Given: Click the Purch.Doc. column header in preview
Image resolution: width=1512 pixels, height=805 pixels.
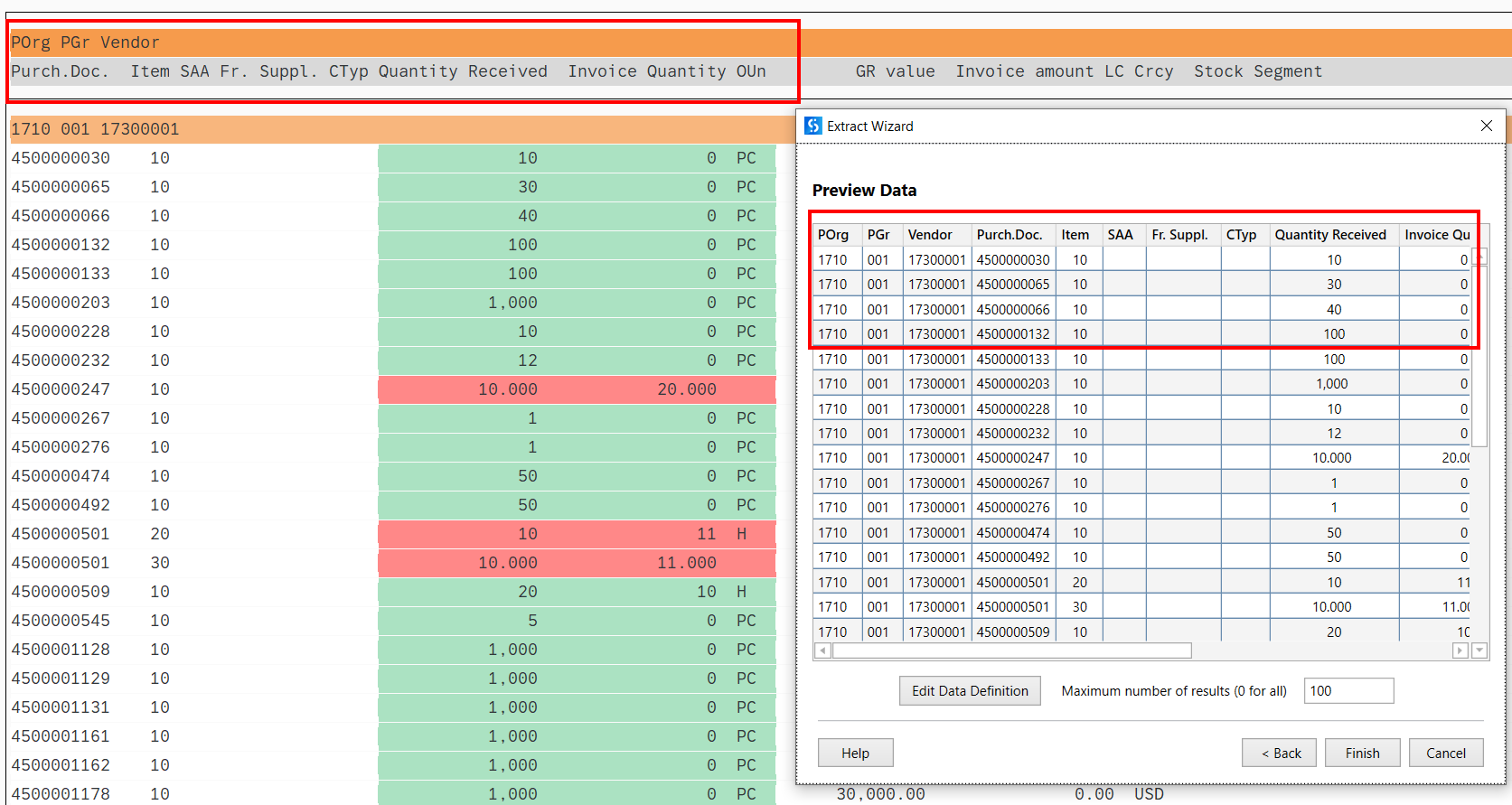Looking at the screenshot, I should pyautogui.click(x=1009, y=235).
